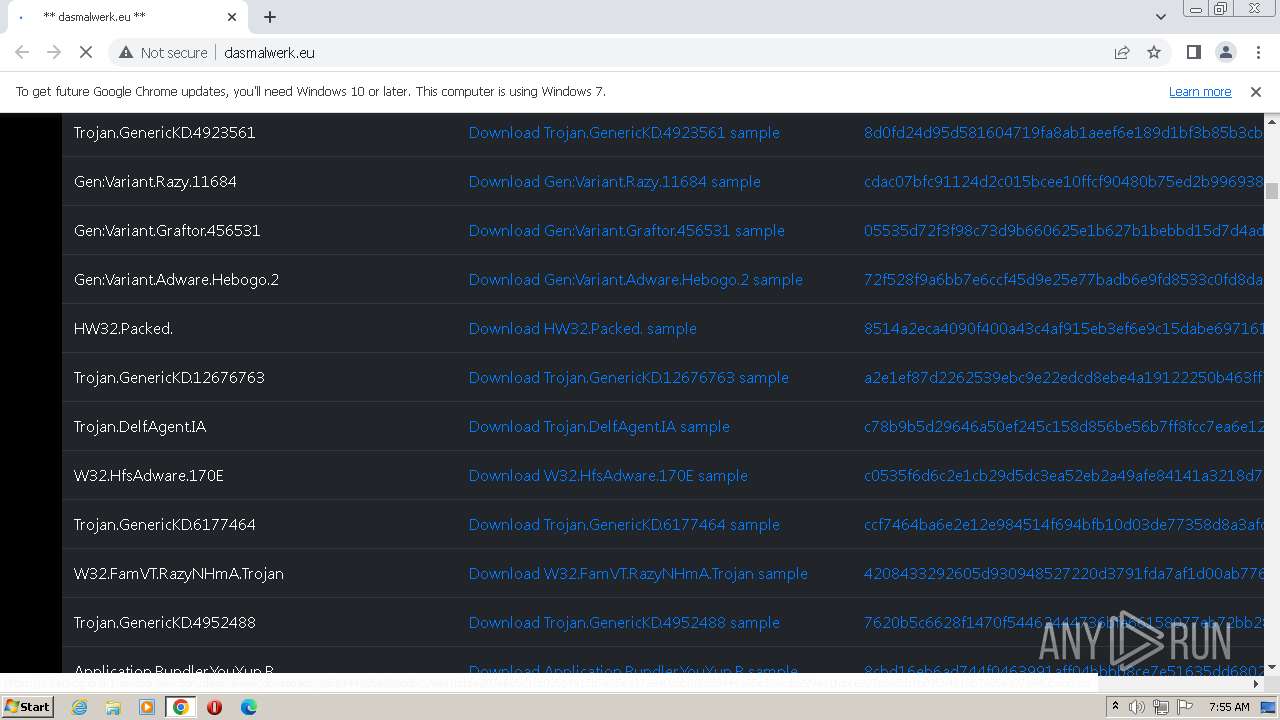
Task: Open hash link starting with 8514a2eca409
Action: click(1063, 328)
